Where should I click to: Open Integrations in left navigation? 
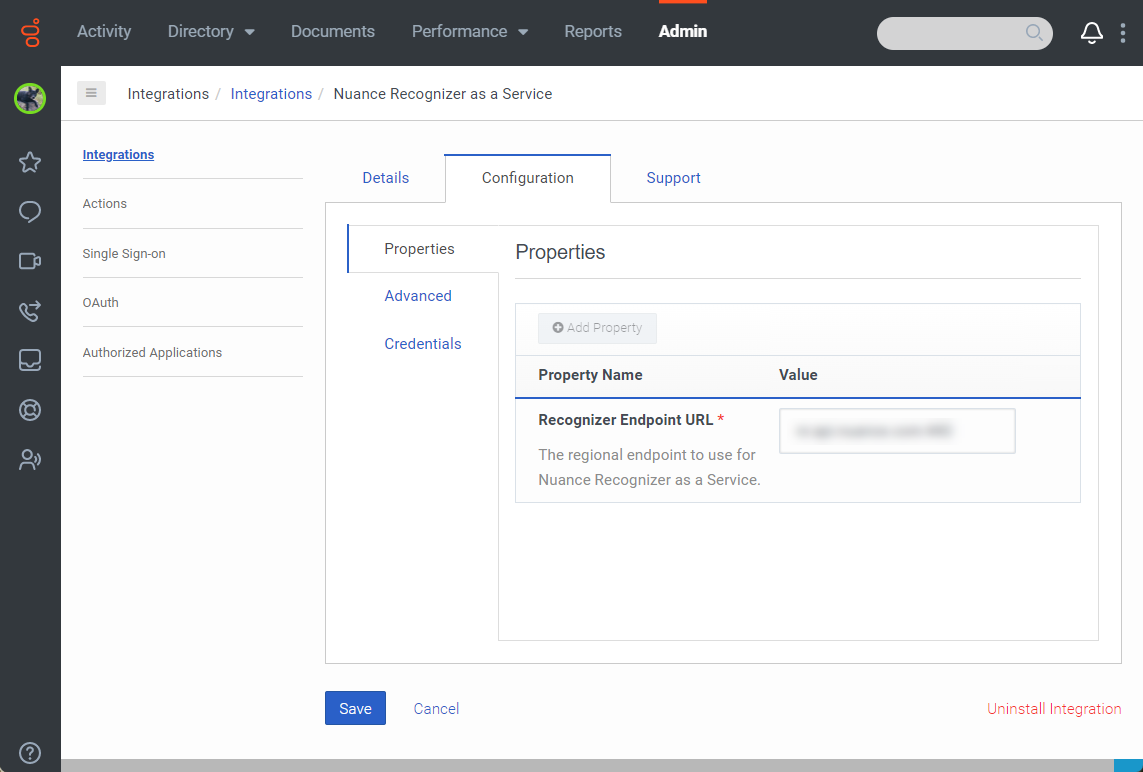(x=118, y=155)
